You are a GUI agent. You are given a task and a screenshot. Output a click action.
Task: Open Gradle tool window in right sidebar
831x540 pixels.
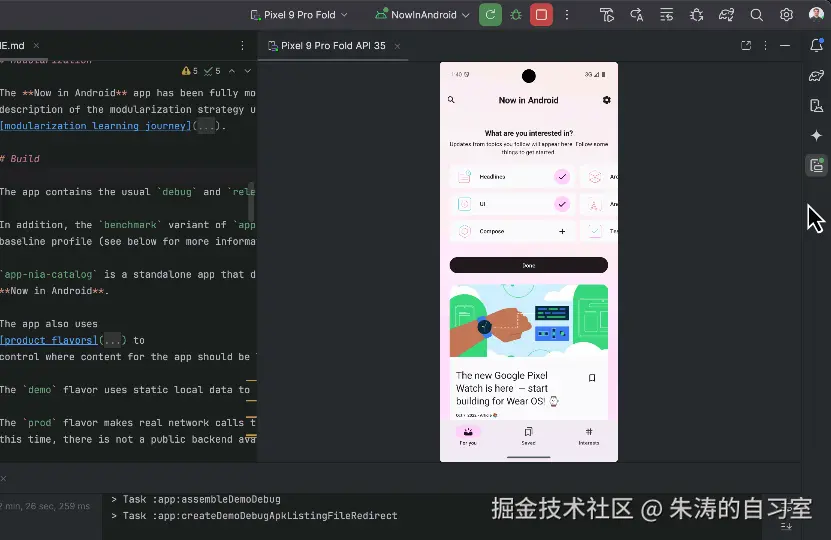coord(816,76)
